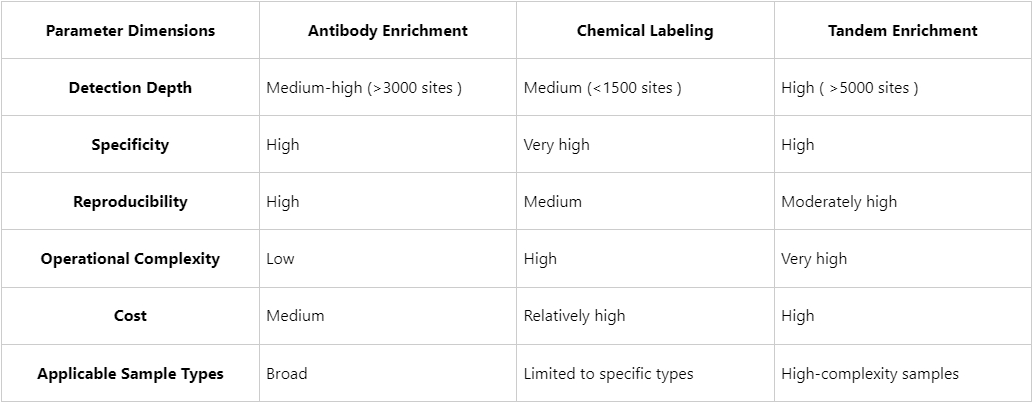Select the Specificity row label
Image resolution: width=1033 pixels, height=403 pixels.
click(x=130, y=144)
